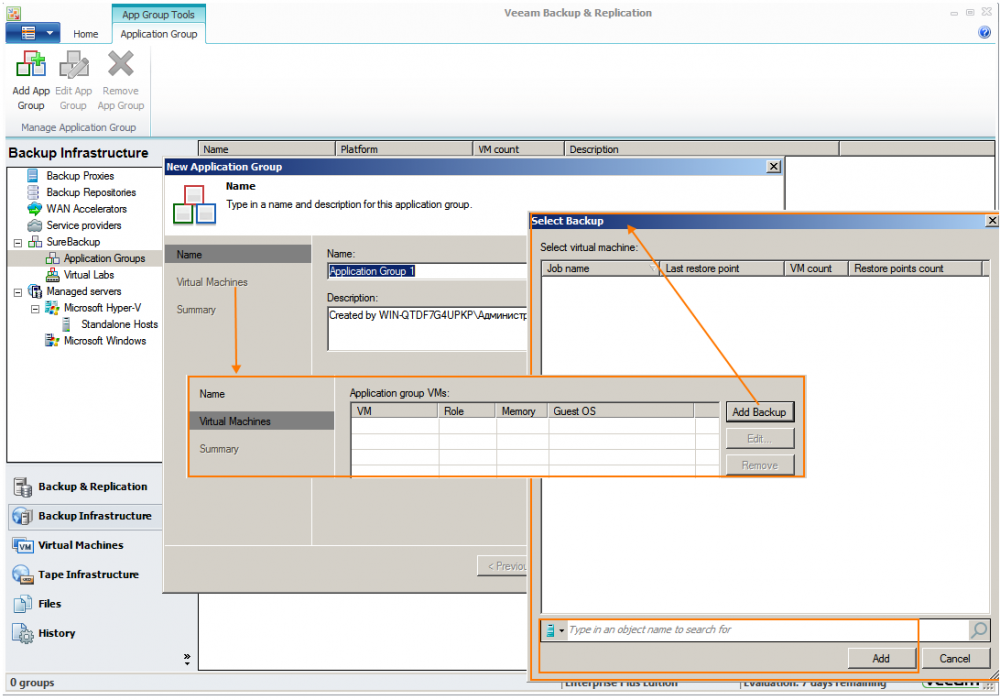Sort VM list by Guest OS column
The image size is (1000, 700).
(x=621, y=411)
